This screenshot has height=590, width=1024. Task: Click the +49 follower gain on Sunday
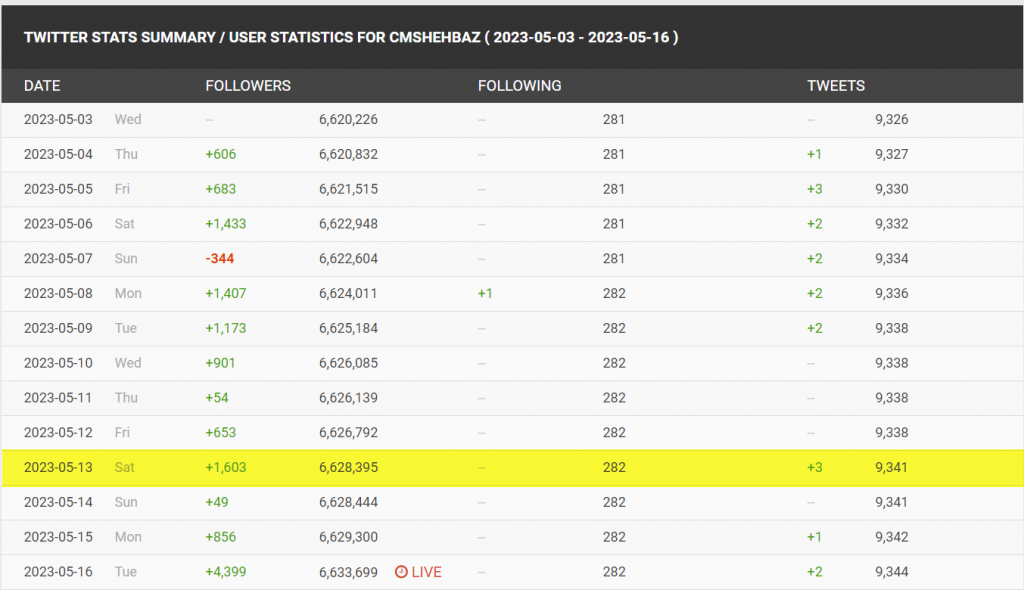[217, 502]
